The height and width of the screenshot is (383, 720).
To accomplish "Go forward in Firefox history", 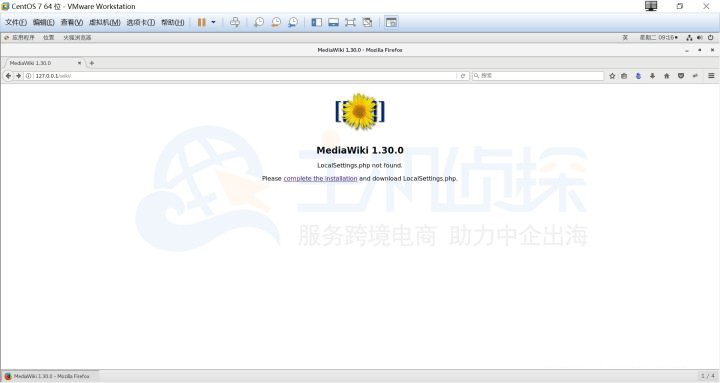I will pos(18,76).
